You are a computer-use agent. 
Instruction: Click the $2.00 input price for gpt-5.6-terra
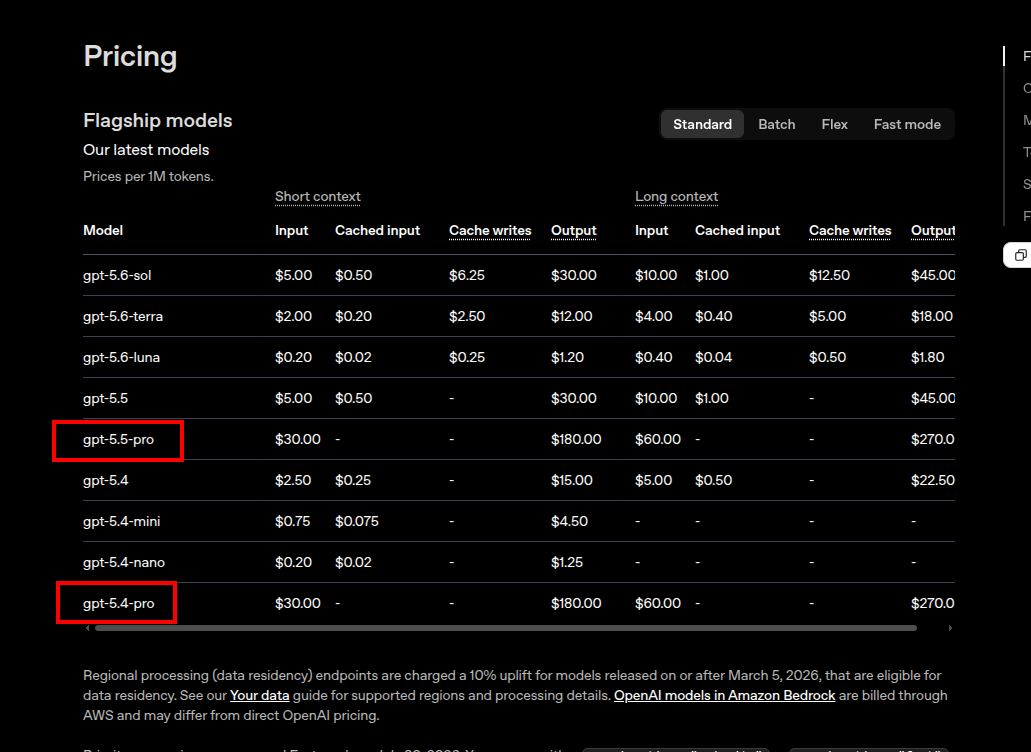point(293,316)
